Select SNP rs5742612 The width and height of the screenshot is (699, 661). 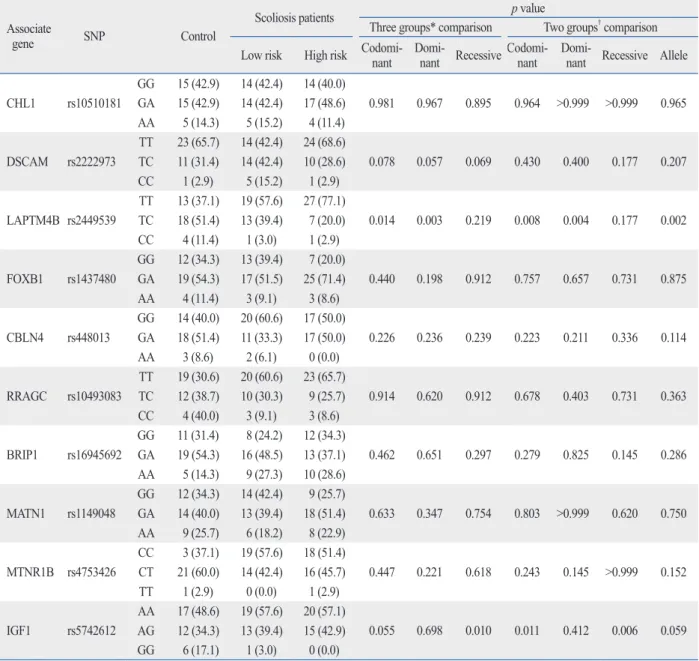pyautogui.click(x=91, y=631)
